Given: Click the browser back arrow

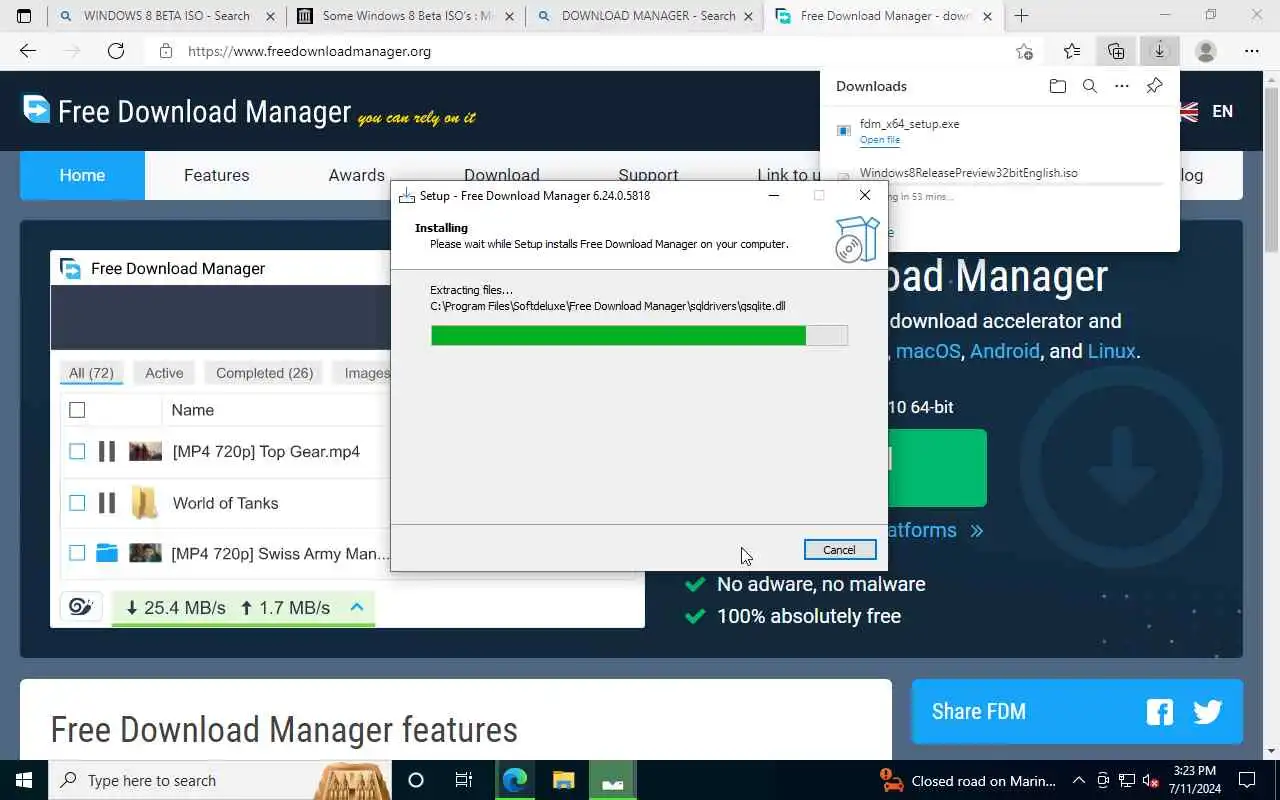Looking at the screenshot, I should (28, 51).
